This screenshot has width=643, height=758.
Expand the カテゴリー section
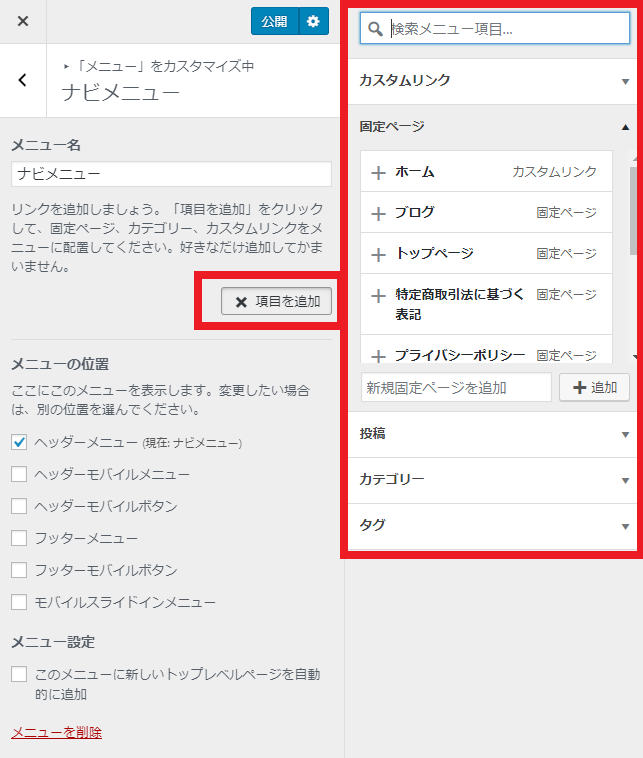(x=494, y=479)
